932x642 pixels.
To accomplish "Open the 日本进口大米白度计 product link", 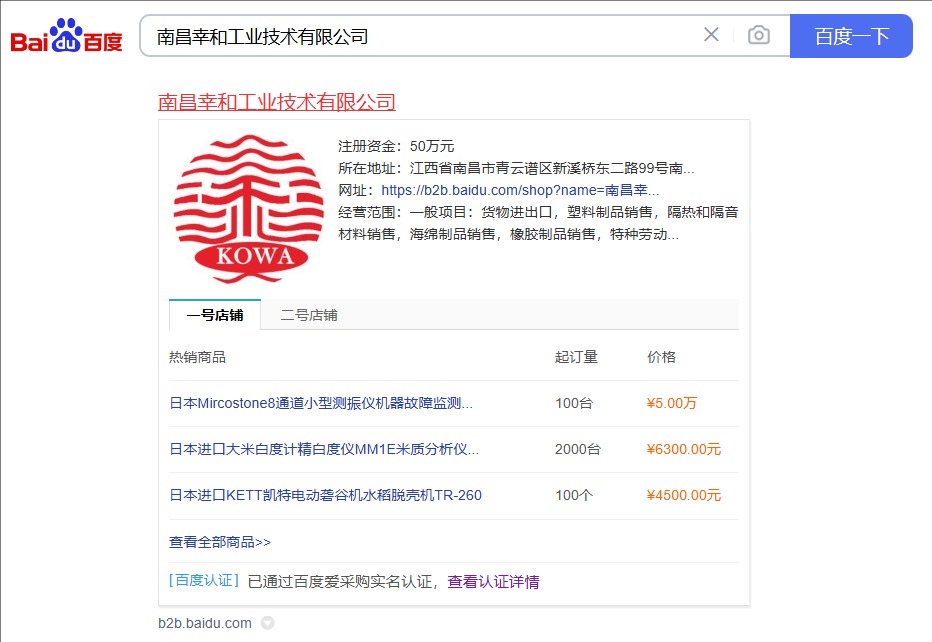I will 324,450.
